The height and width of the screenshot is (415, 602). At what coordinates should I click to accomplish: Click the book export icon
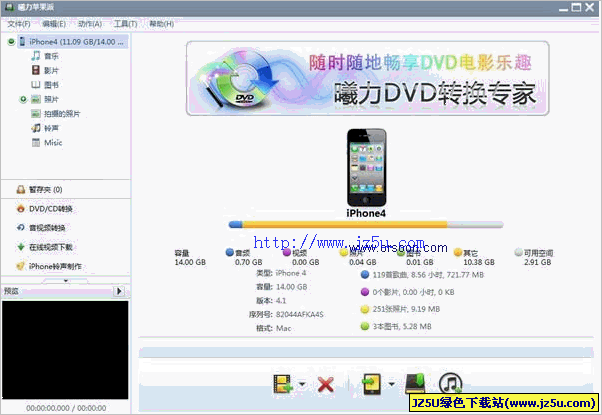point(415,383)
